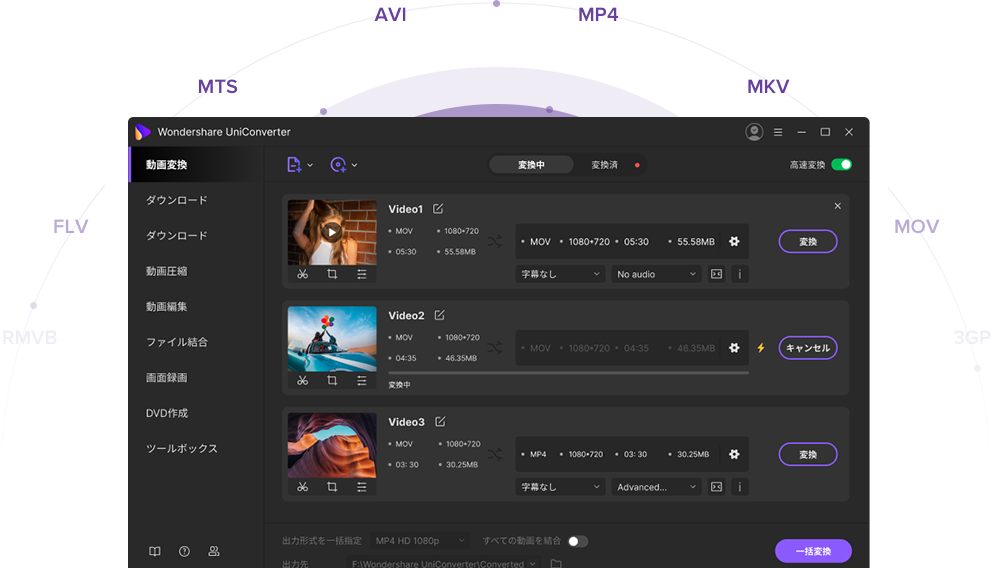Click キャンセル button for Video2
The width and height of the screenshot is (991, 568).
[x=808, y=347]
